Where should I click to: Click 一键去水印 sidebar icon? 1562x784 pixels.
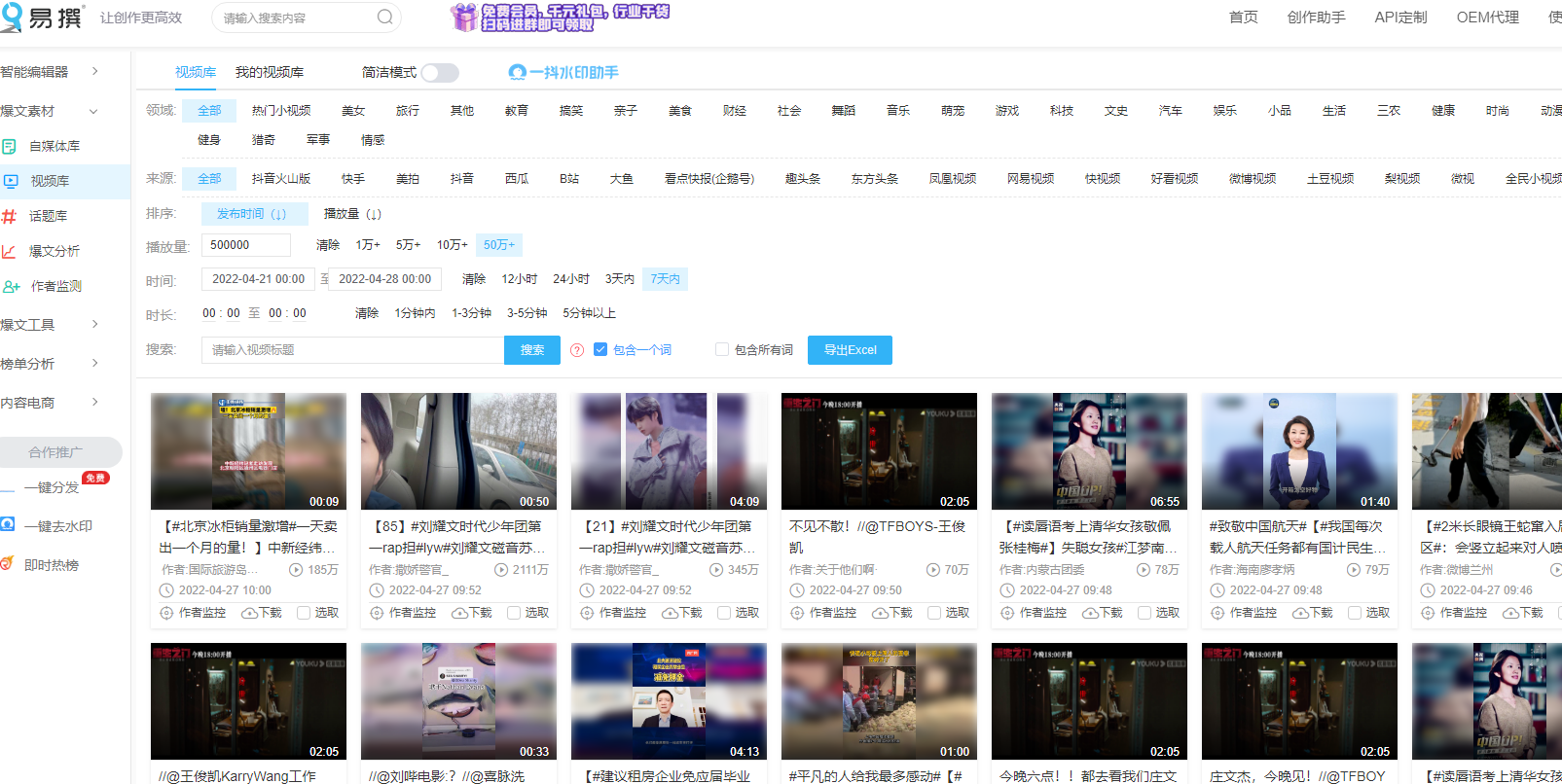tap(8, 524)
